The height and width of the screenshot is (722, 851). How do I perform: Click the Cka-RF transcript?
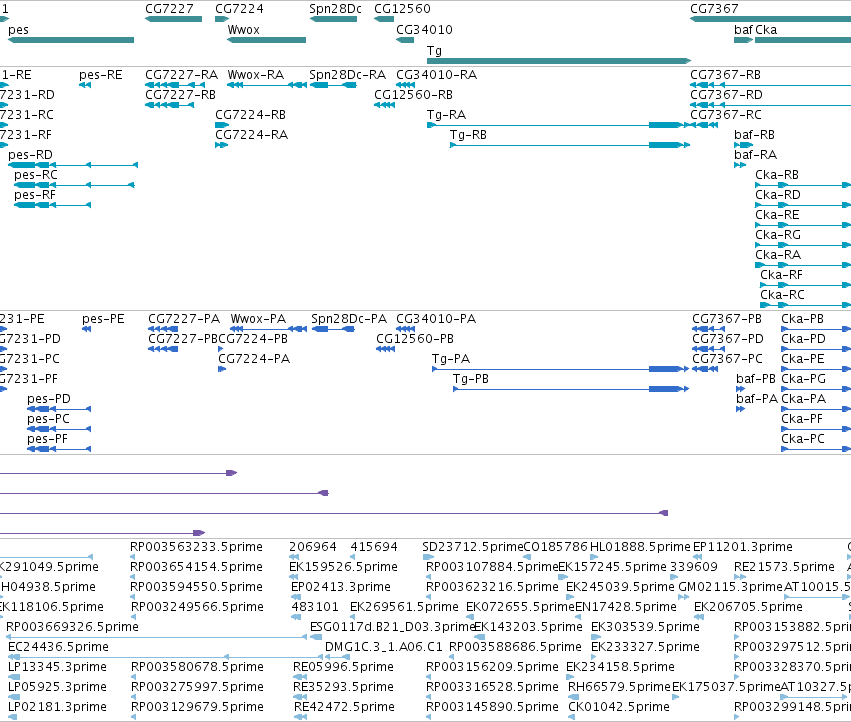pyautogui.click(x=805, y=285)
